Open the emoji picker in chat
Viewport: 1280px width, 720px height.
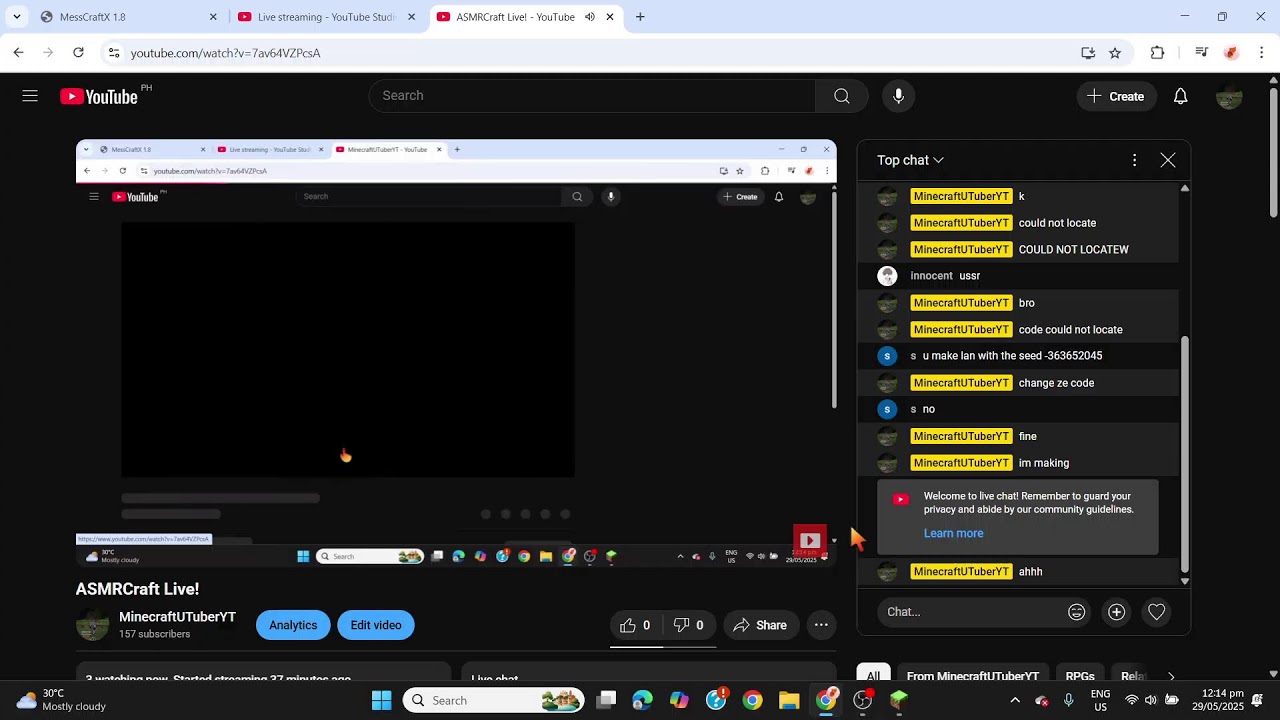pos(1077,612)
